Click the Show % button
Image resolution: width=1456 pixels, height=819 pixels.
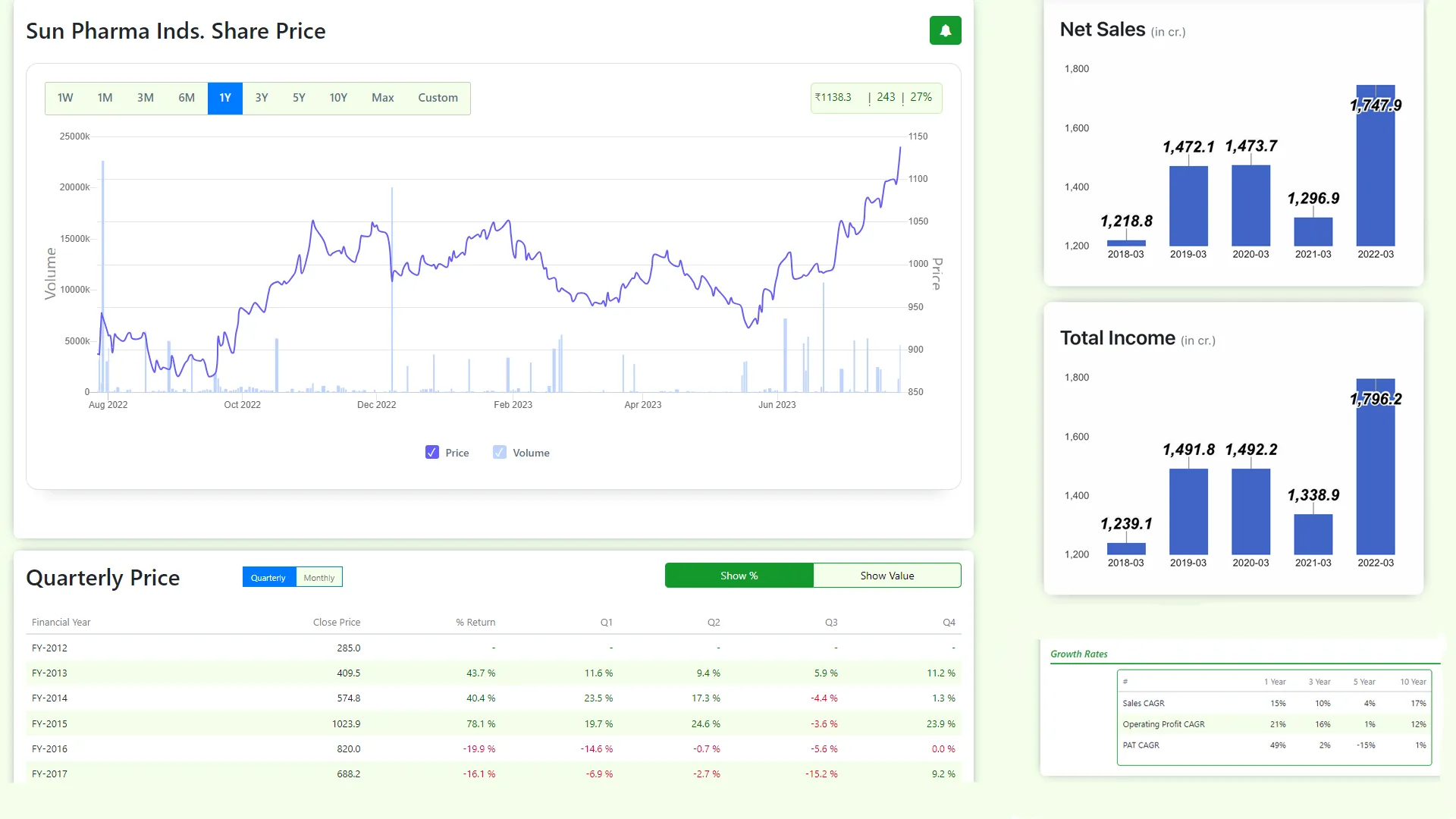pos(739,576)
